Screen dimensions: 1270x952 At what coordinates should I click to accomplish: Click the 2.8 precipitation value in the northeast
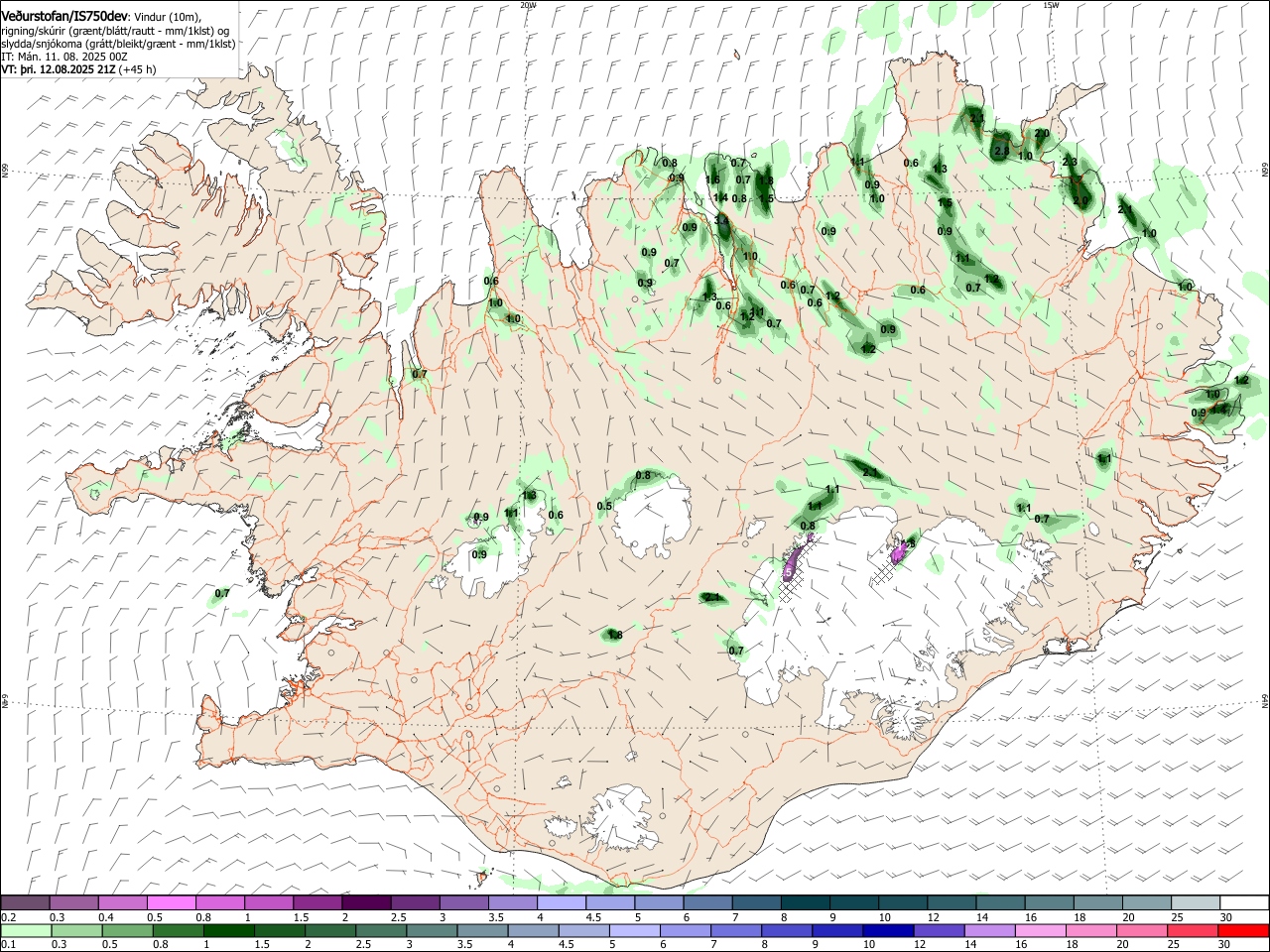coord(1001,151)
